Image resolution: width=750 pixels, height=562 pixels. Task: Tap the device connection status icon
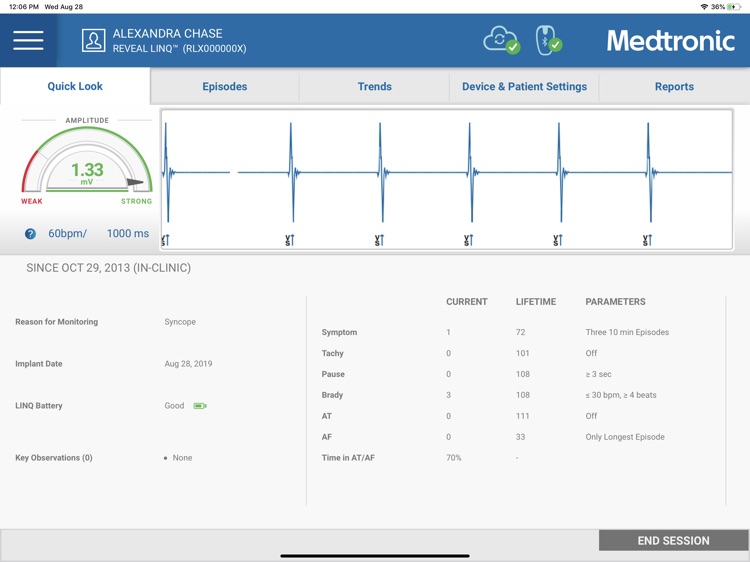(547, 40)
